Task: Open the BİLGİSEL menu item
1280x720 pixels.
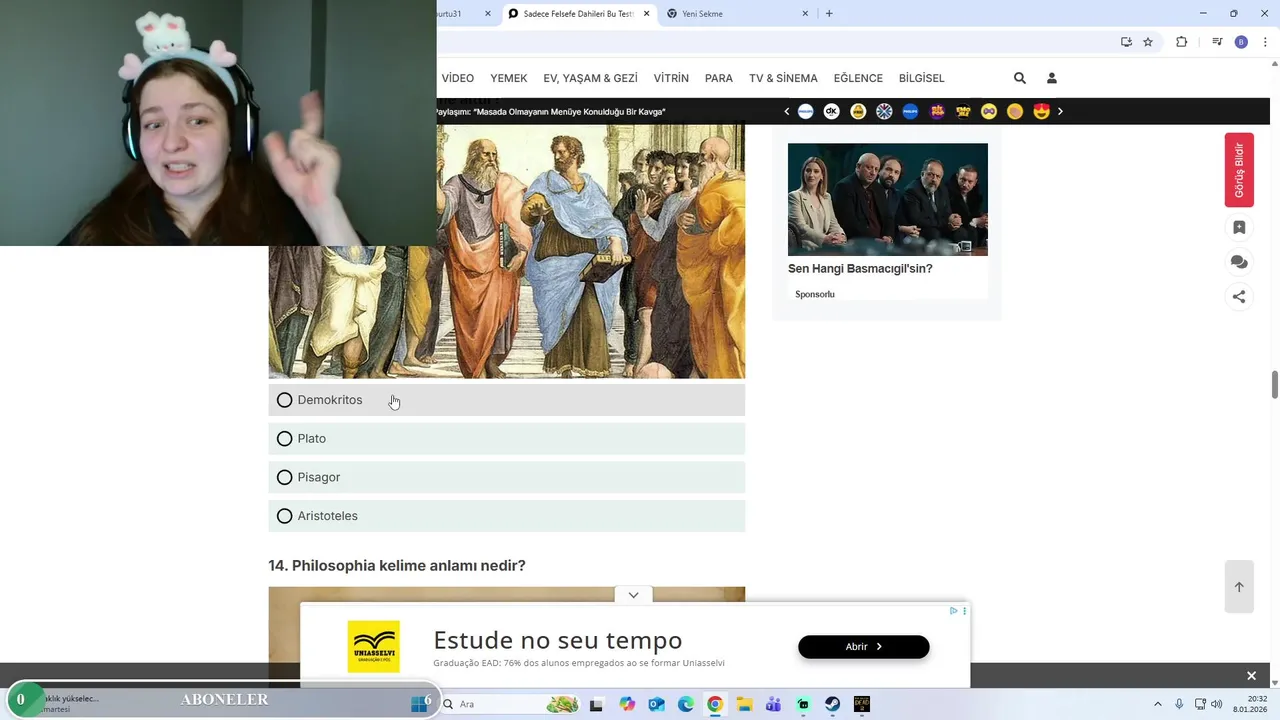Action: (922, 78)
